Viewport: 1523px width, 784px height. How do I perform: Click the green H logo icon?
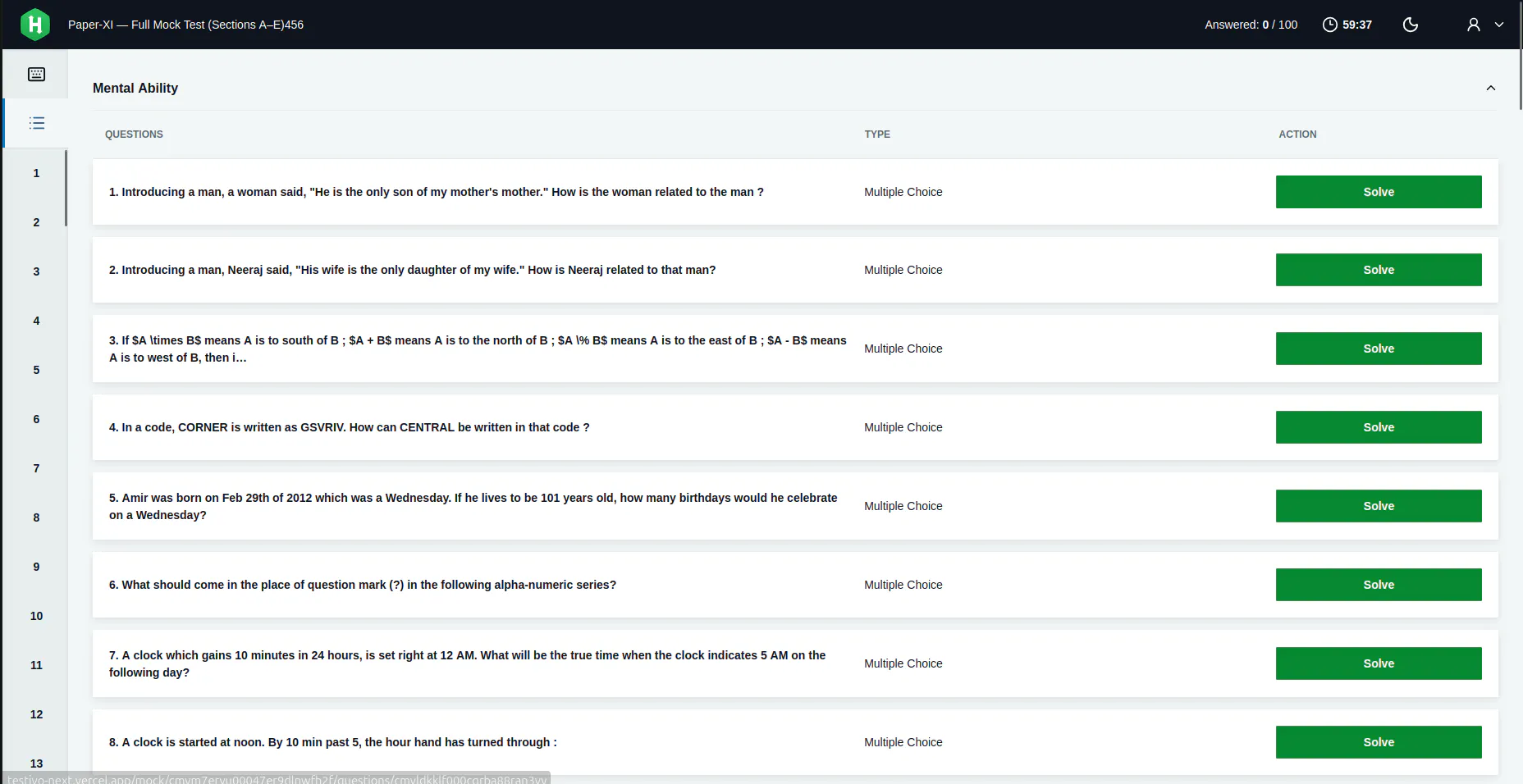(35, 25)
